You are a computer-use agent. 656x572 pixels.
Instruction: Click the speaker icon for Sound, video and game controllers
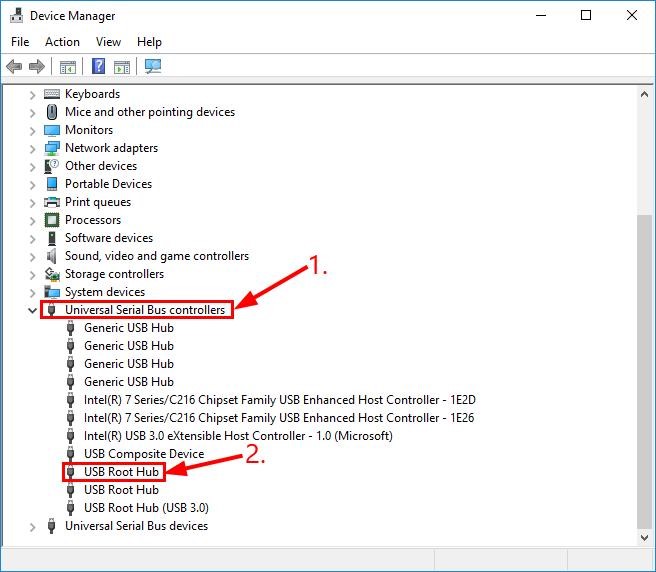51,256
